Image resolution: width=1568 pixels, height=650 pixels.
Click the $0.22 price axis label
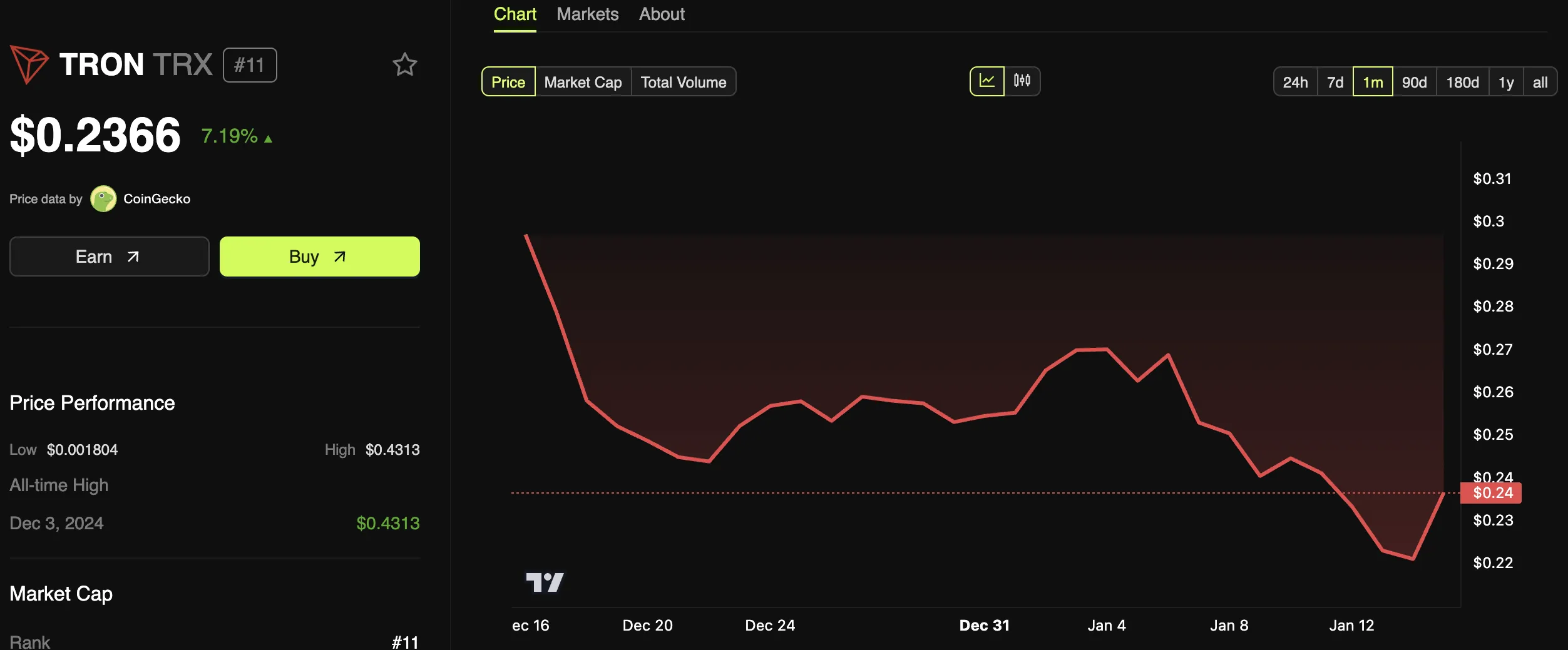(1493, 563)
